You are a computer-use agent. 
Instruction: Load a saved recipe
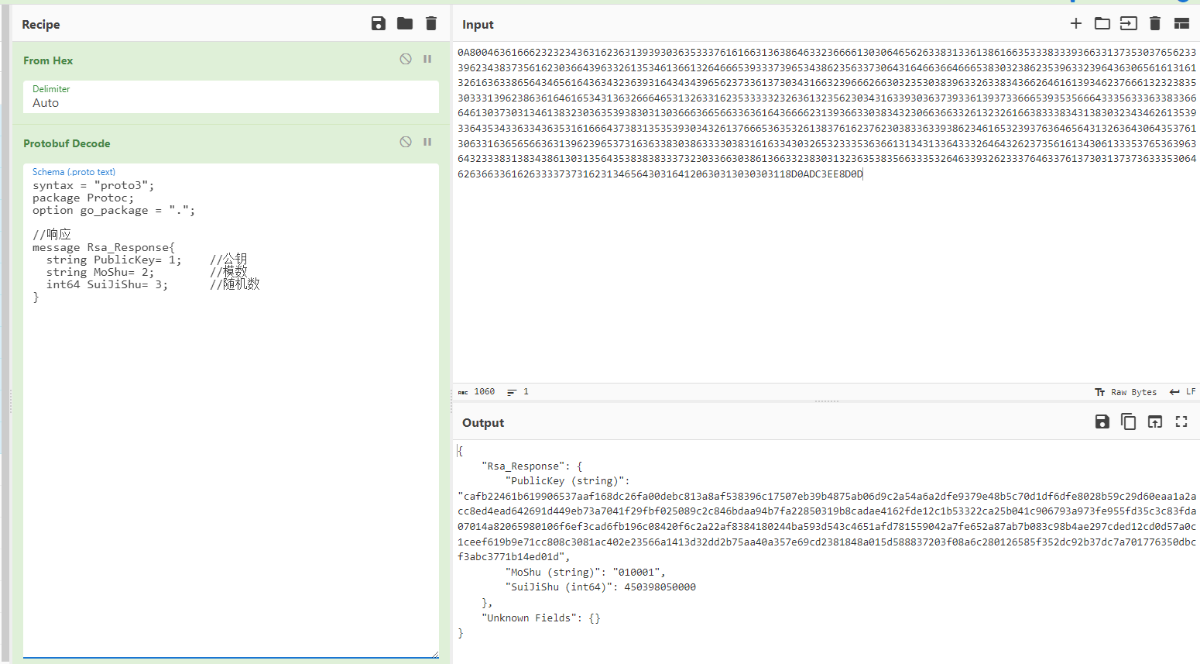click(x=405, y=24)
